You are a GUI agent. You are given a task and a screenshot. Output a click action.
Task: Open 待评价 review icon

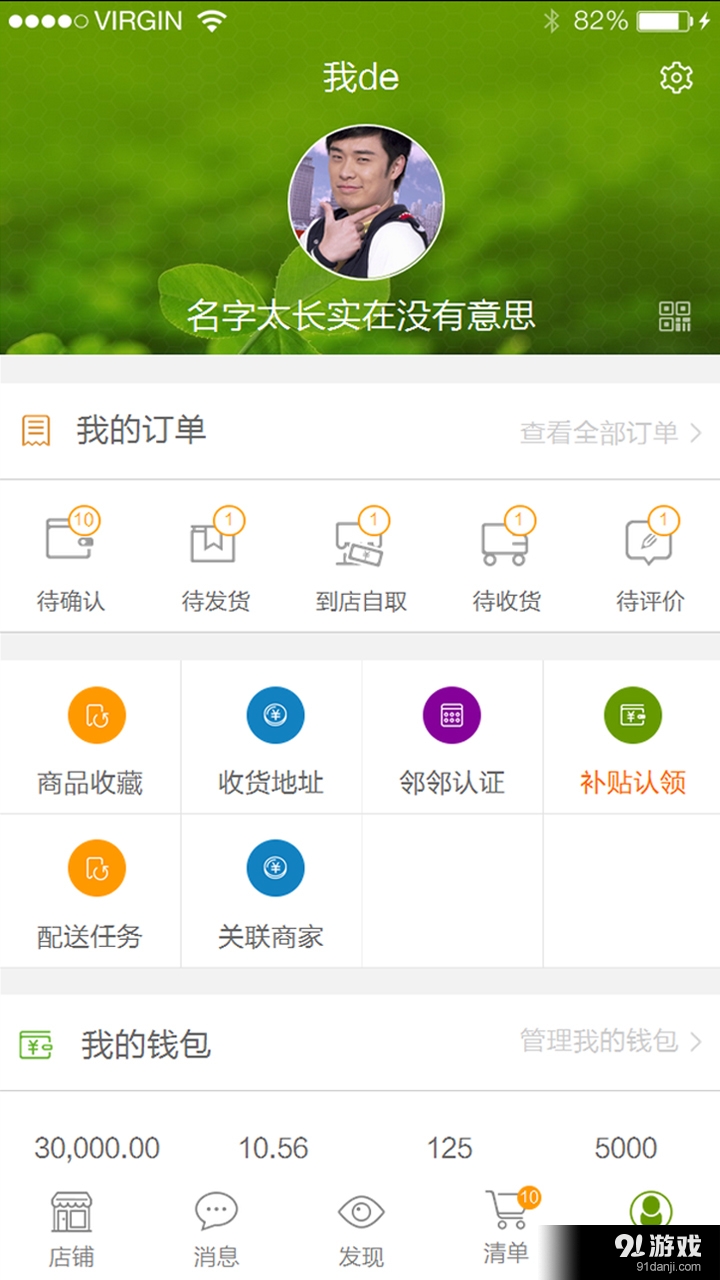650,540
